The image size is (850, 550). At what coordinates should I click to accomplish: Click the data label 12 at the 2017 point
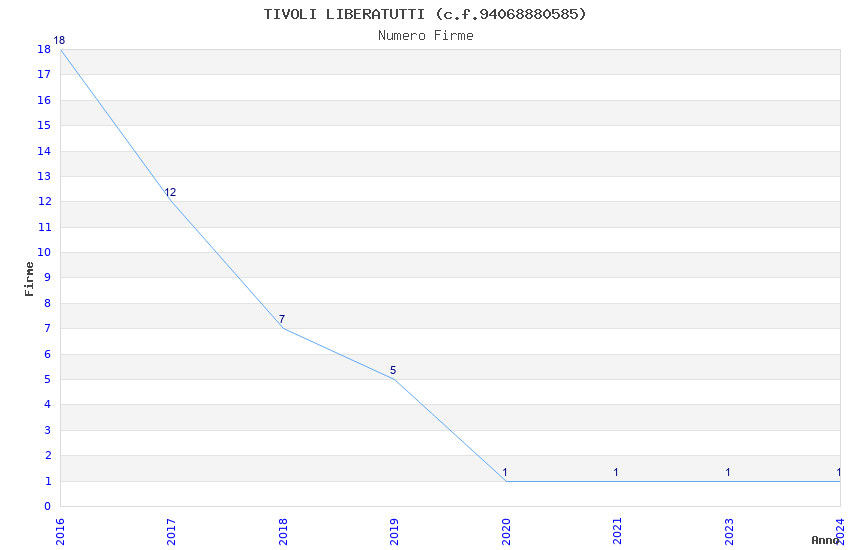tap(170, 192)
